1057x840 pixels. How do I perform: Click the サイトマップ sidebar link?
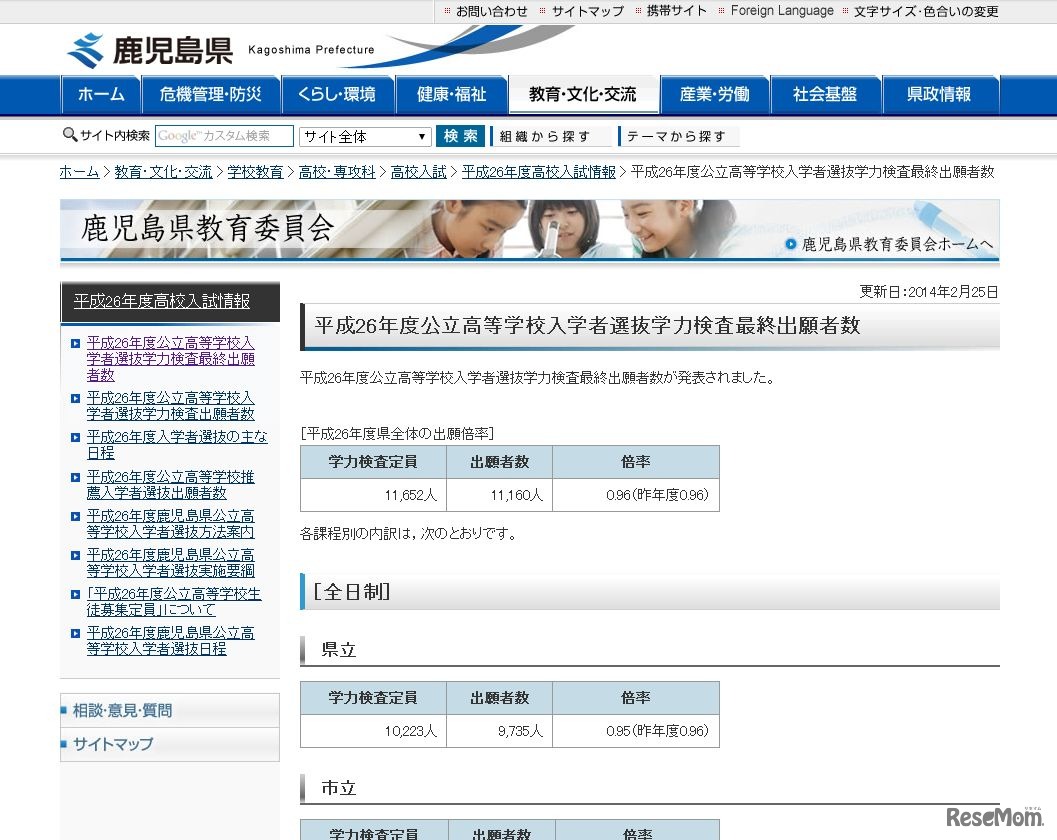(115, 744)
